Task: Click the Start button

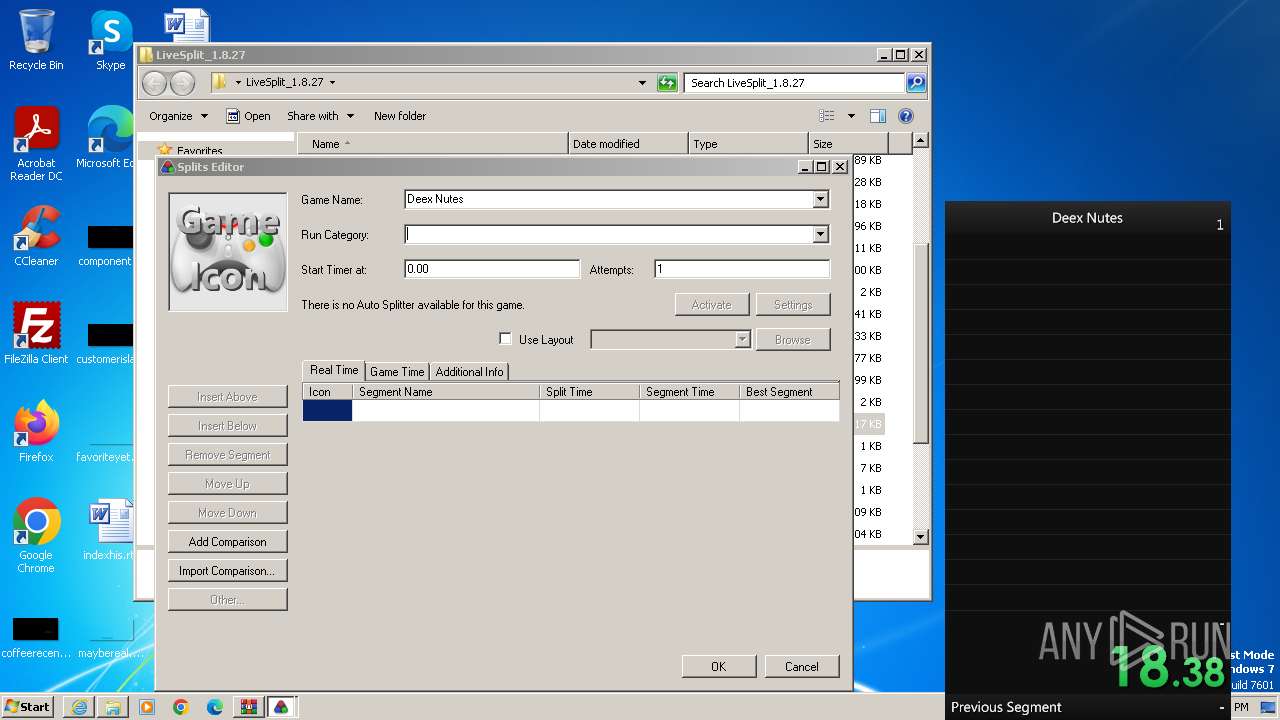Action: coord(28,707)
